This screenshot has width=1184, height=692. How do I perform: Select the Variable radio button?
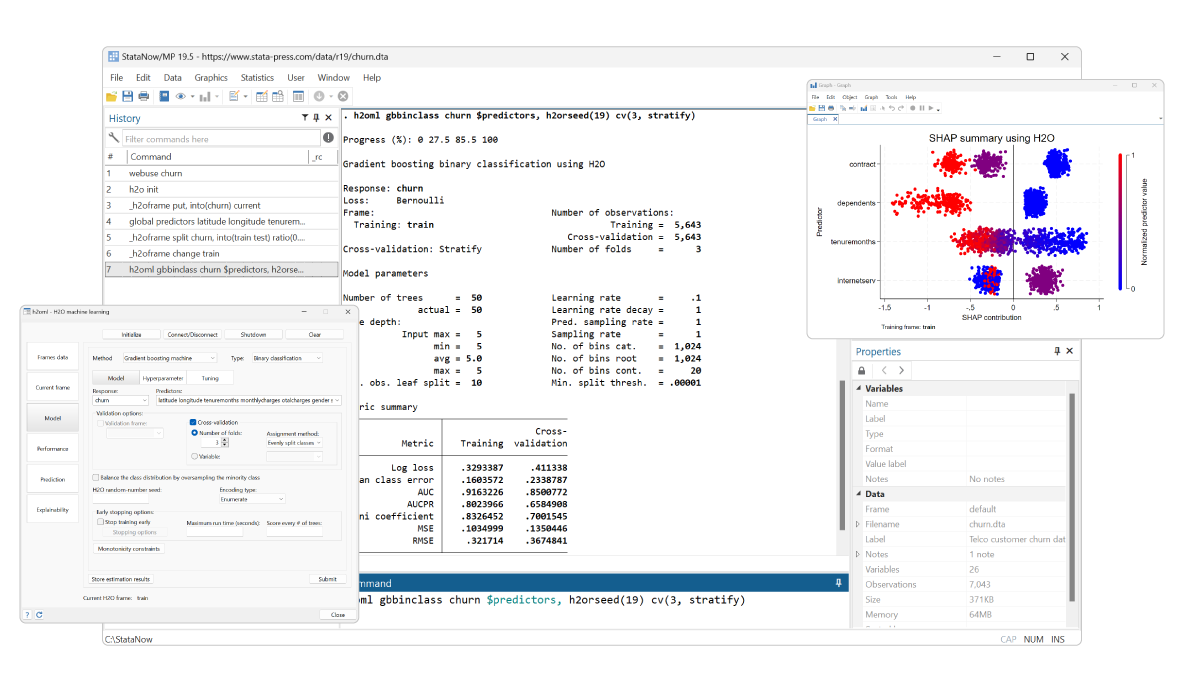[x=194, y=456]
